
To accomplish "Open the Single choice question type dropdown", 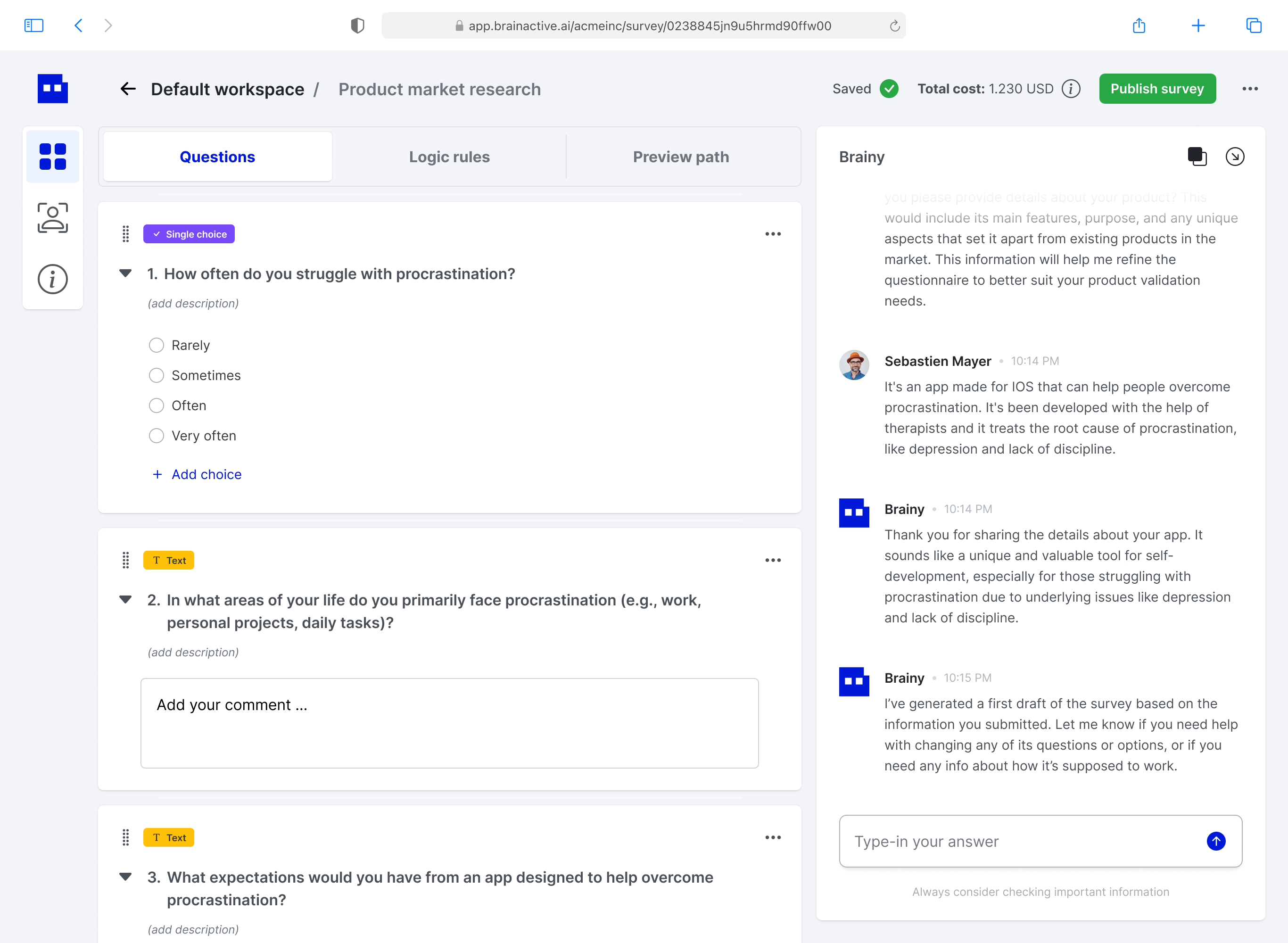I will click(189, 234).
